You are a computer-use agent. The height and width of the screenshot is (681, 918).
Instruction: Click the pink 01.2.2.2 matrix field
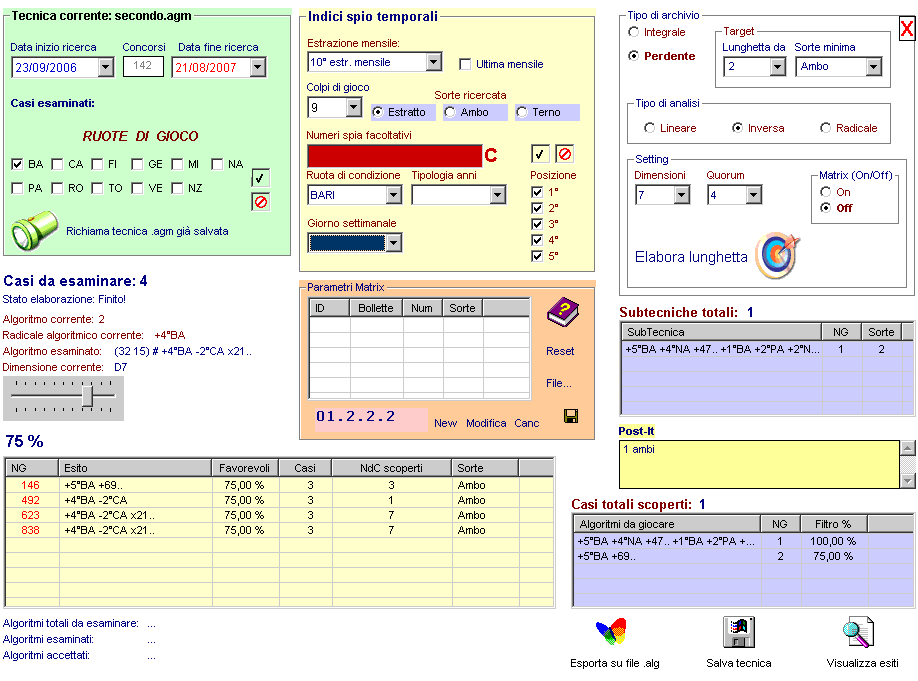click(371, 419)
